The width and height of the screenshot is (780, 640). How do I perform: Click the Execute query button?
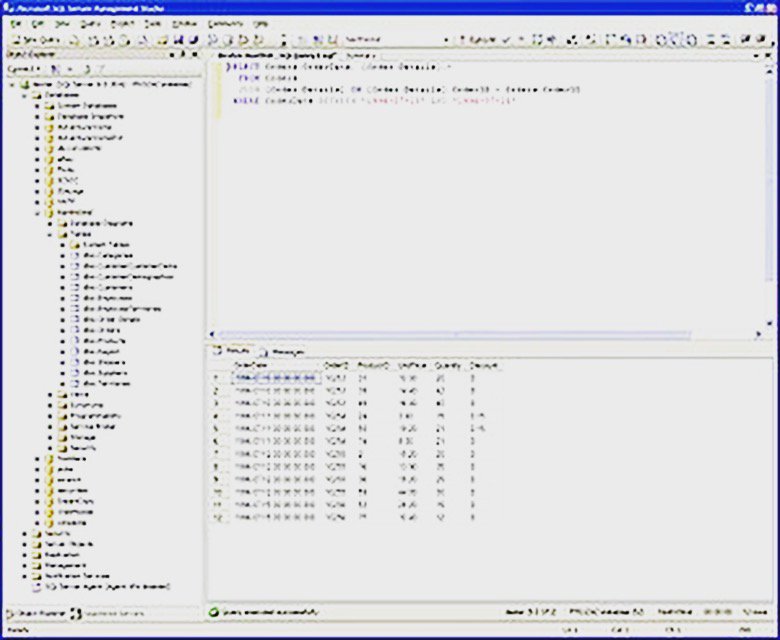(478, 40)
